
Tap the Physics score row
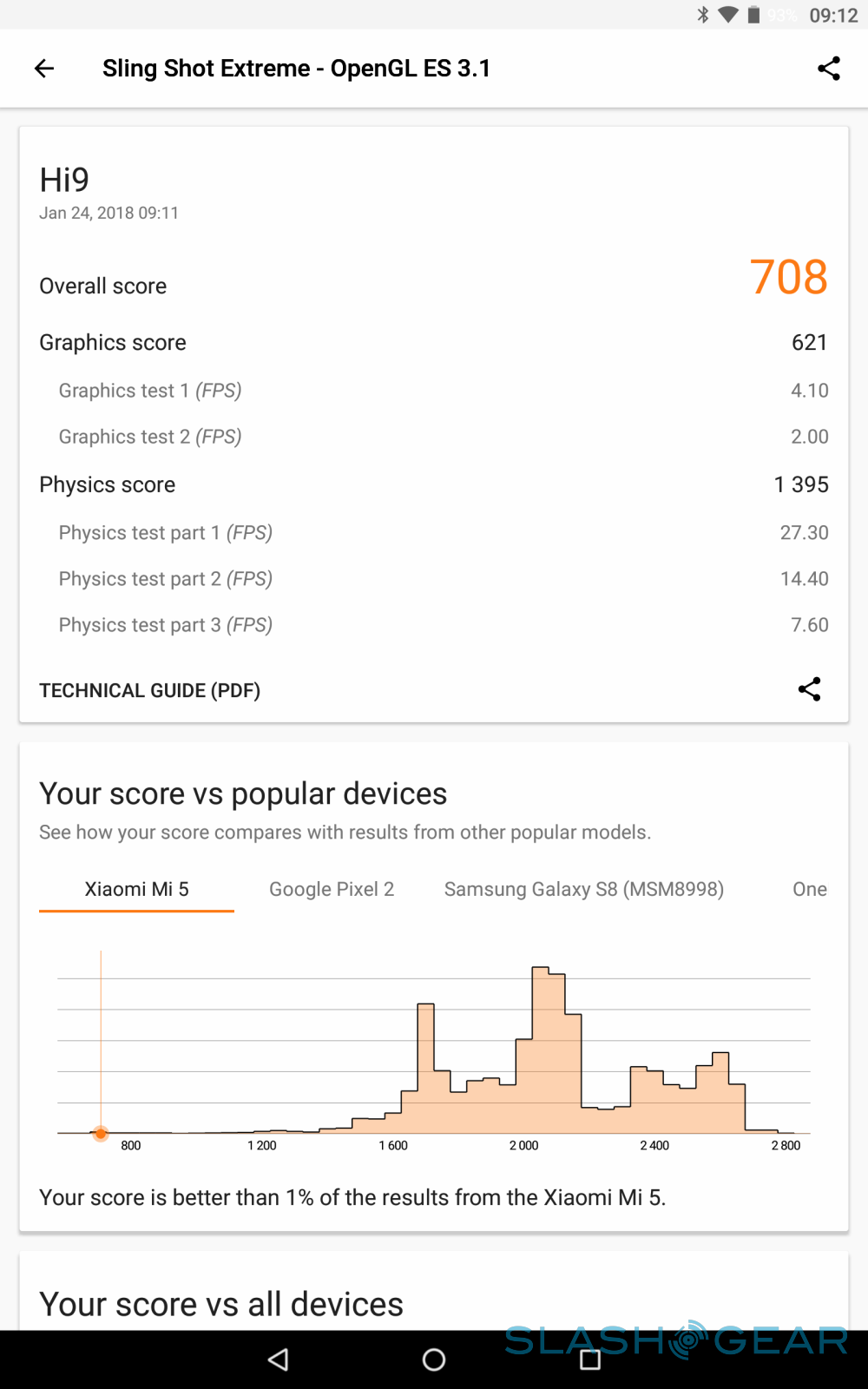[434, 484]
